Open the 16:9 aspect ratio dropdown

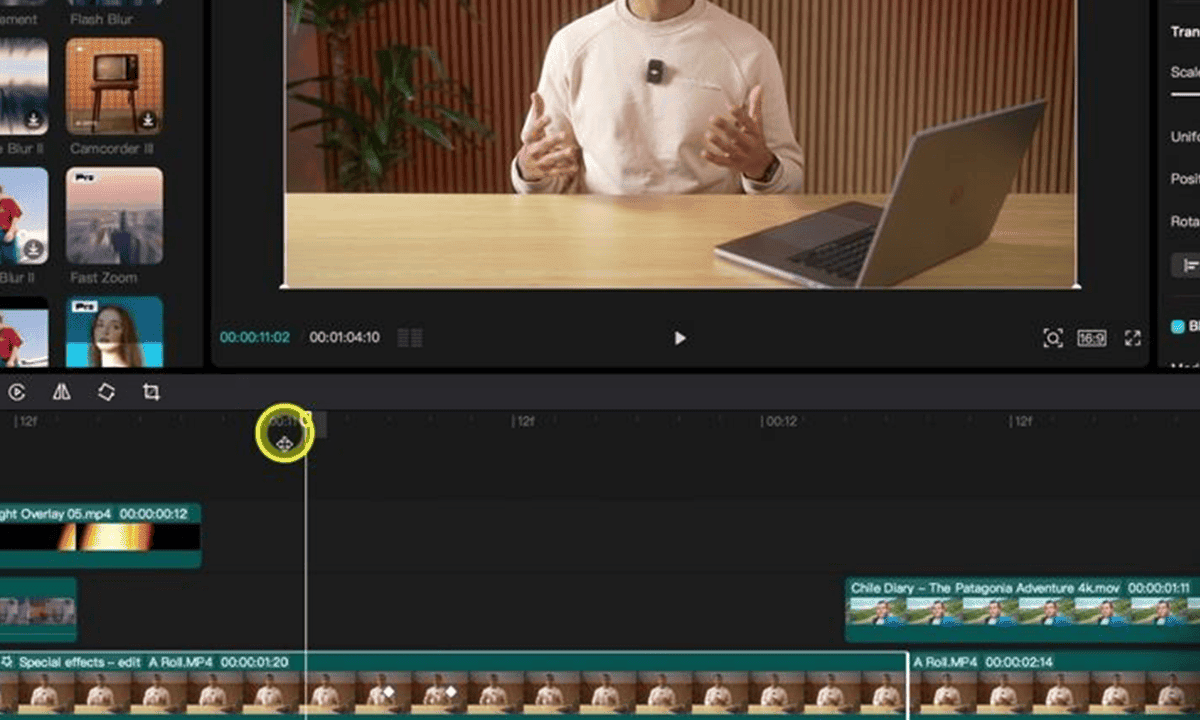tap(1090, 338)
